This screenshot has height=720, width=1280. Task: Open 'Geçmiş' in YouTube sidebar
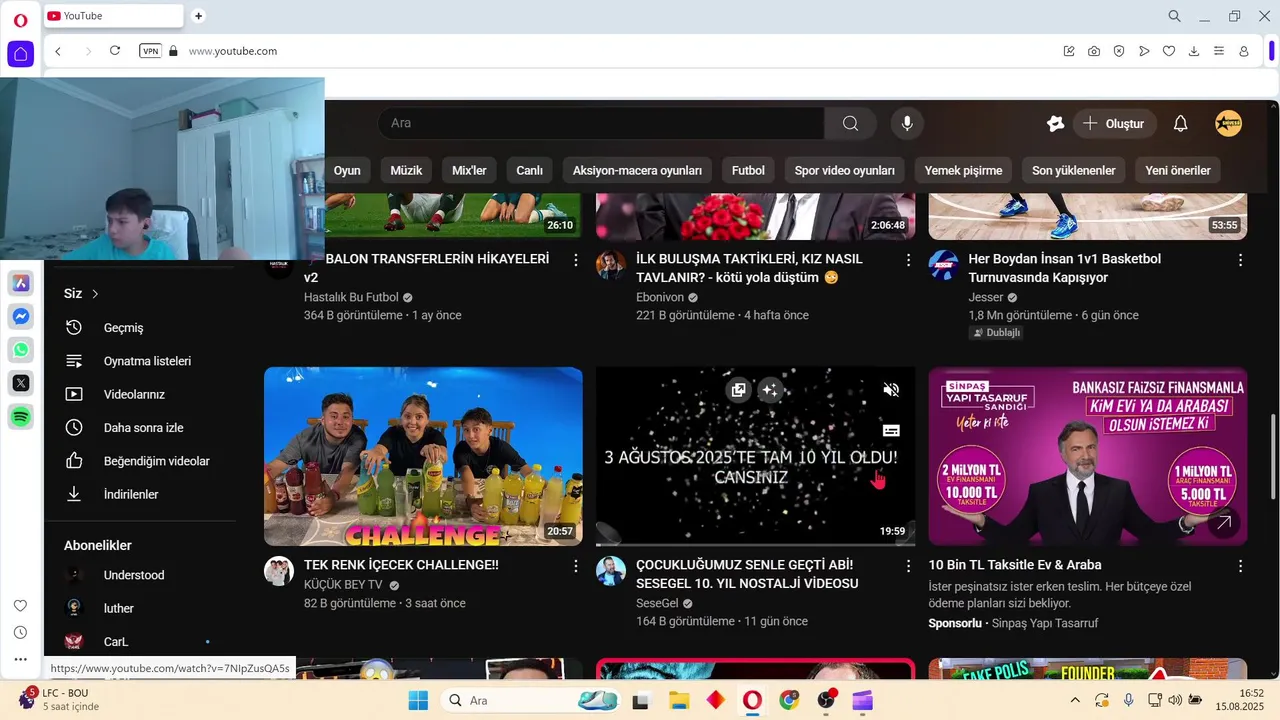point(140,328)
